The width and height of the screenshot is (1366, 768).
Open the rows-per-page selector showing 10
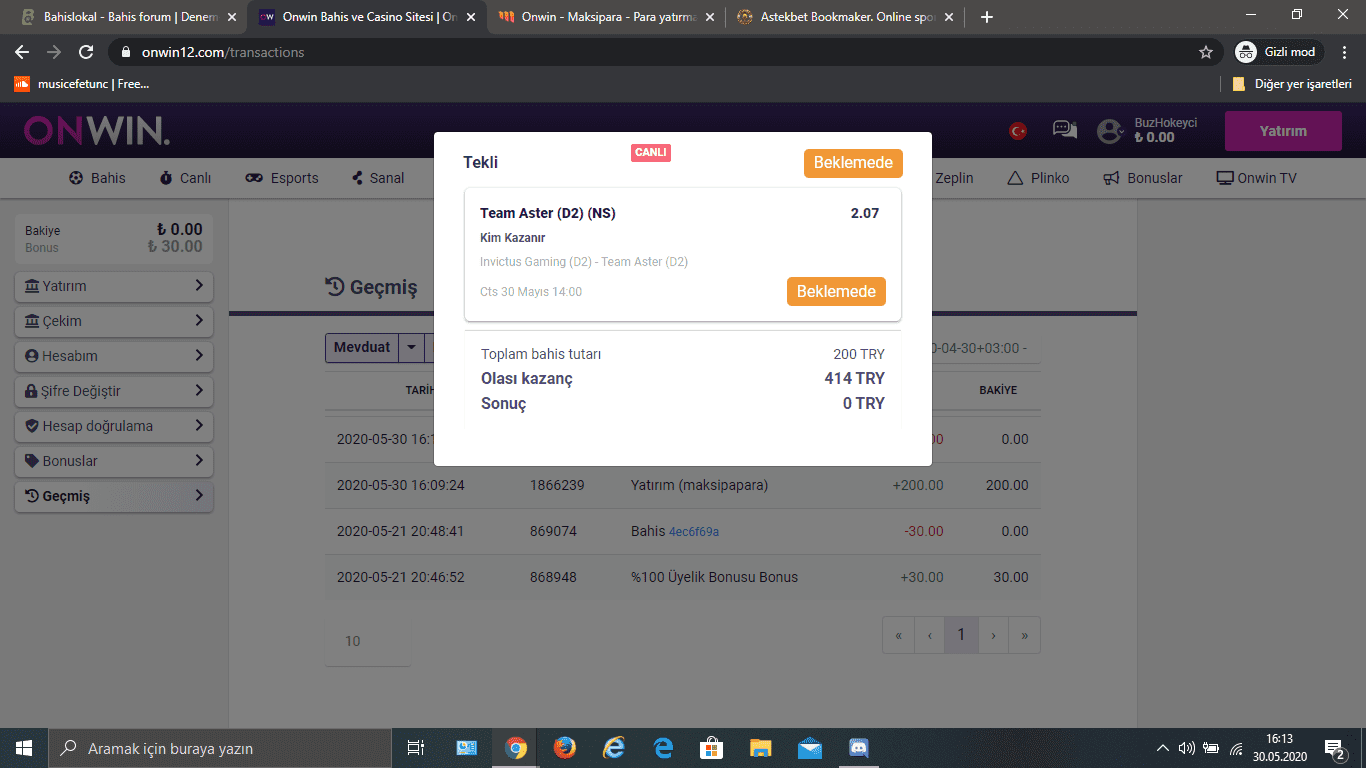[367, 641]
